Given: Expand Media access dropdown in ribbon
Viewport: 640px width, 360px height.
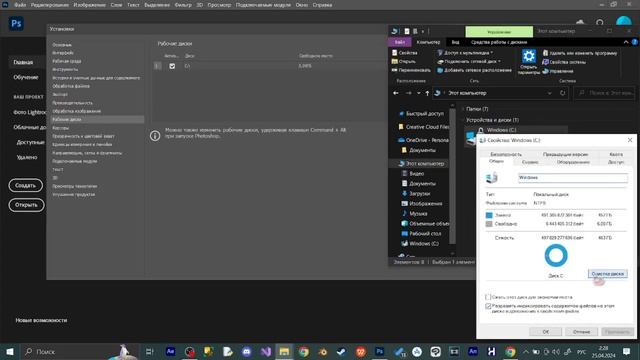Looking at the screenshot, I should (465, 53).
